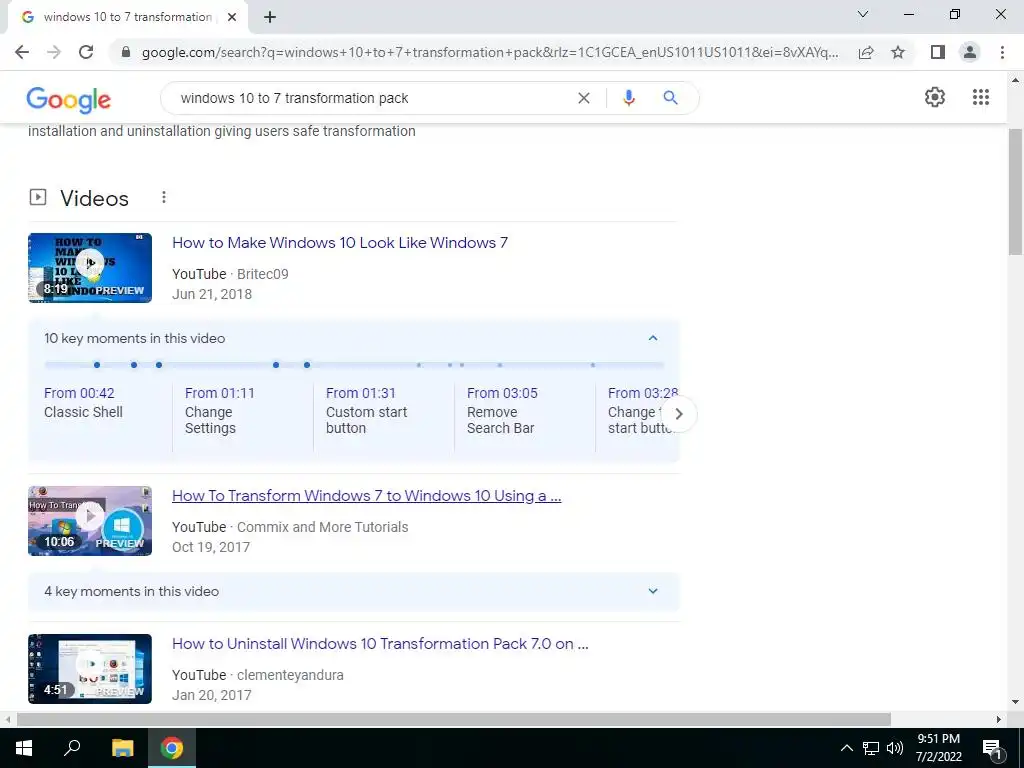Show hidden system tray icons
Image resolution: width=1024 pixels, height=768 pixels.
(x=846, y=748)
